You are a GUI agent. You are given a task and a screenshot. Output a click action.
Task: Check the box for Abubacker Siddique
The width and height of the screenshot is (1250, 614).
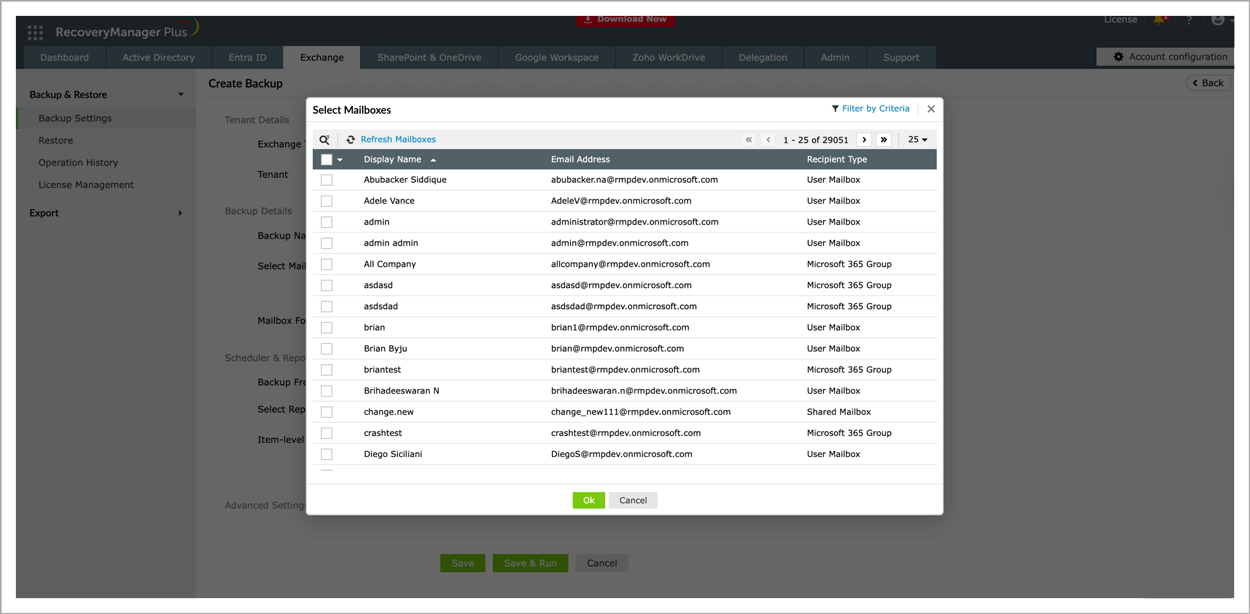point(326,180)
